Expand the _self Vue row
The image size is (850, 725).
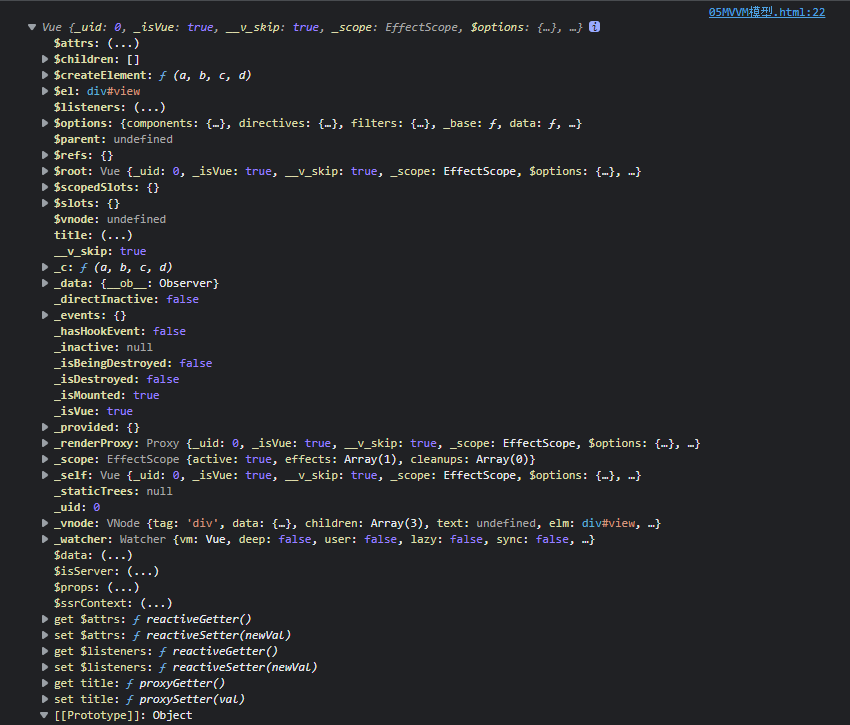pos(45,475)
